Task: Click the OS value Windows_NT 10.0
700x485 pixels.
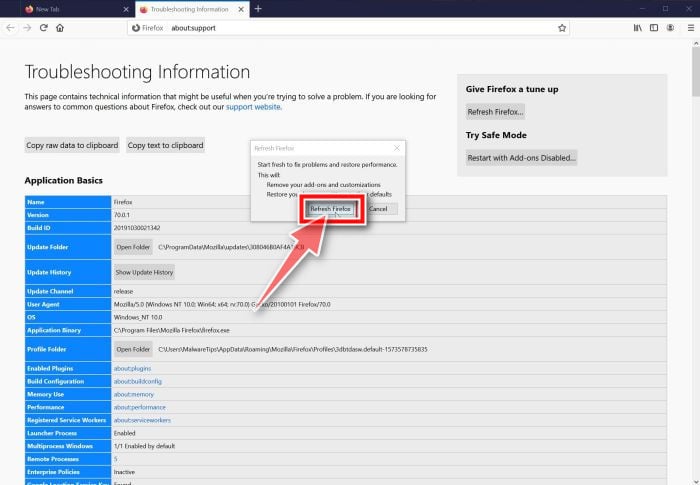Action: (138, 317)
